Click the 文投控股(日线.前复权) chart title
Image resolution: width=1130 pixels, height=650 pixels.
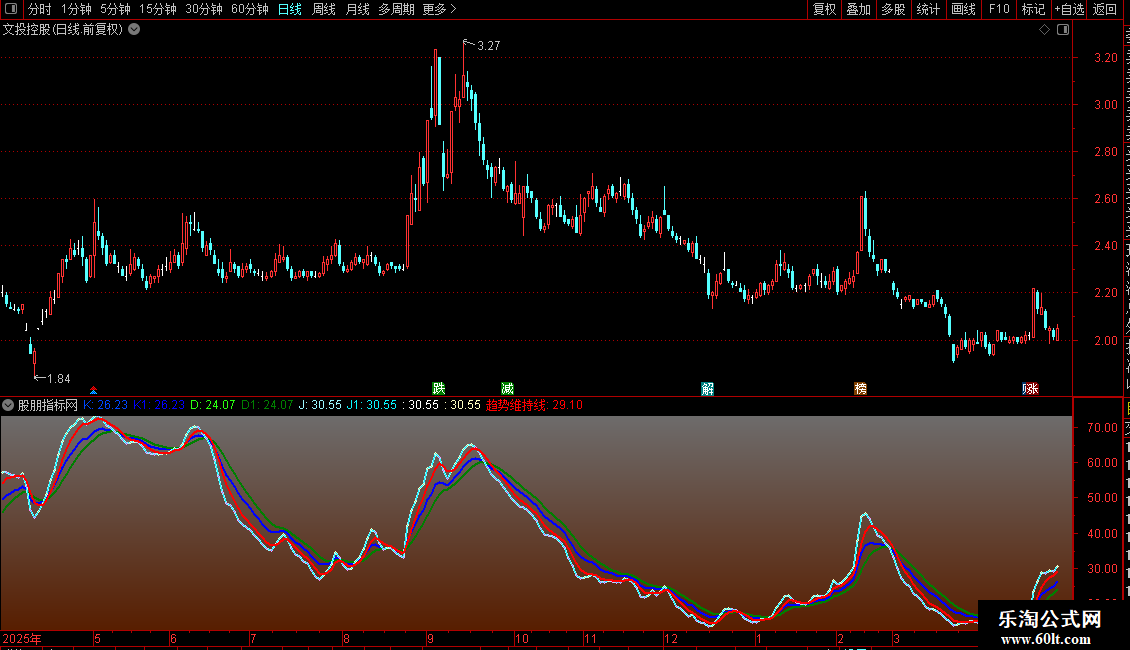(x=63, y=30)
